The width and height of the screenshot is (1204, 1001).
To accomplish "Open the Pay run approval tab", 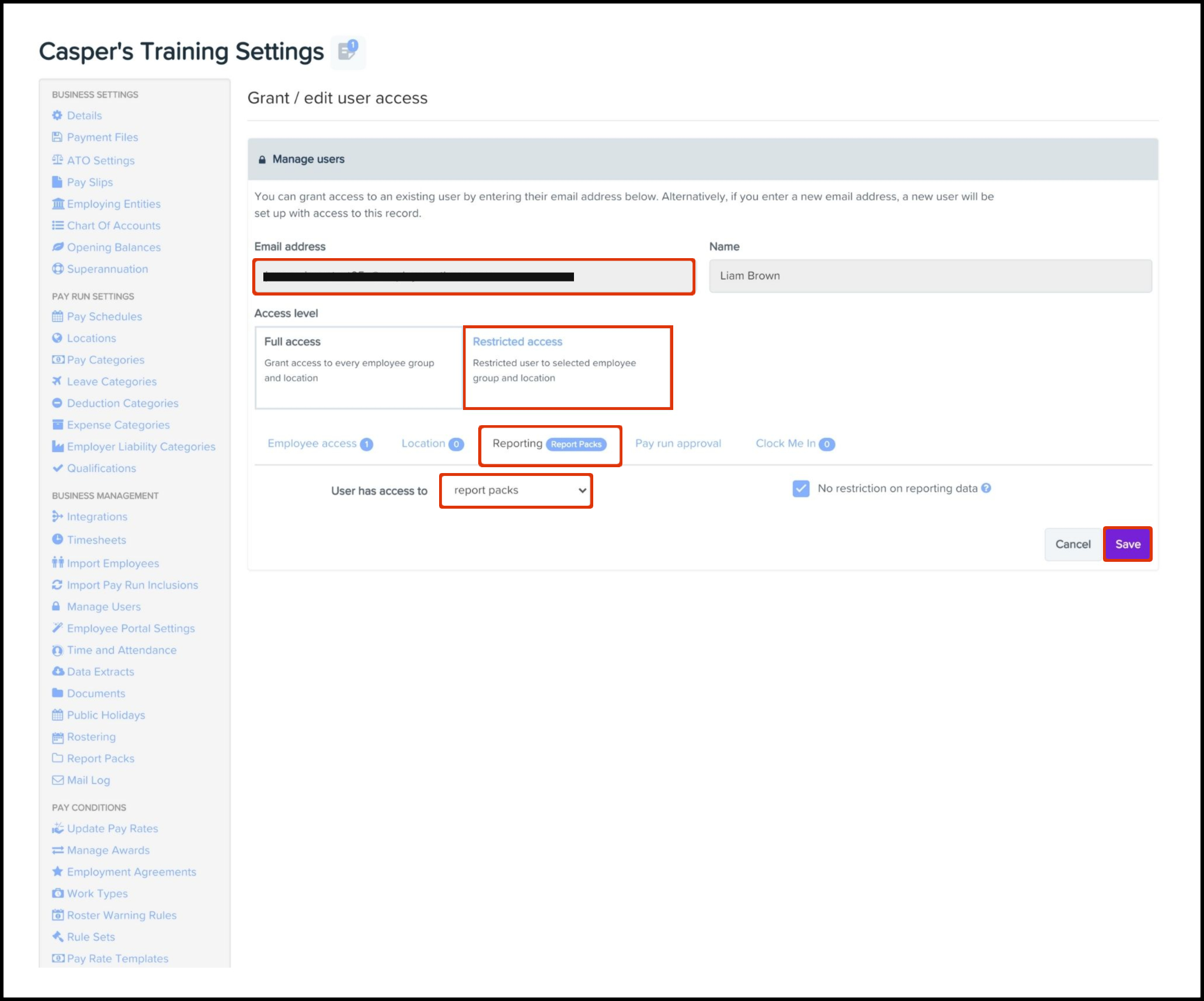I will (678, 444).
